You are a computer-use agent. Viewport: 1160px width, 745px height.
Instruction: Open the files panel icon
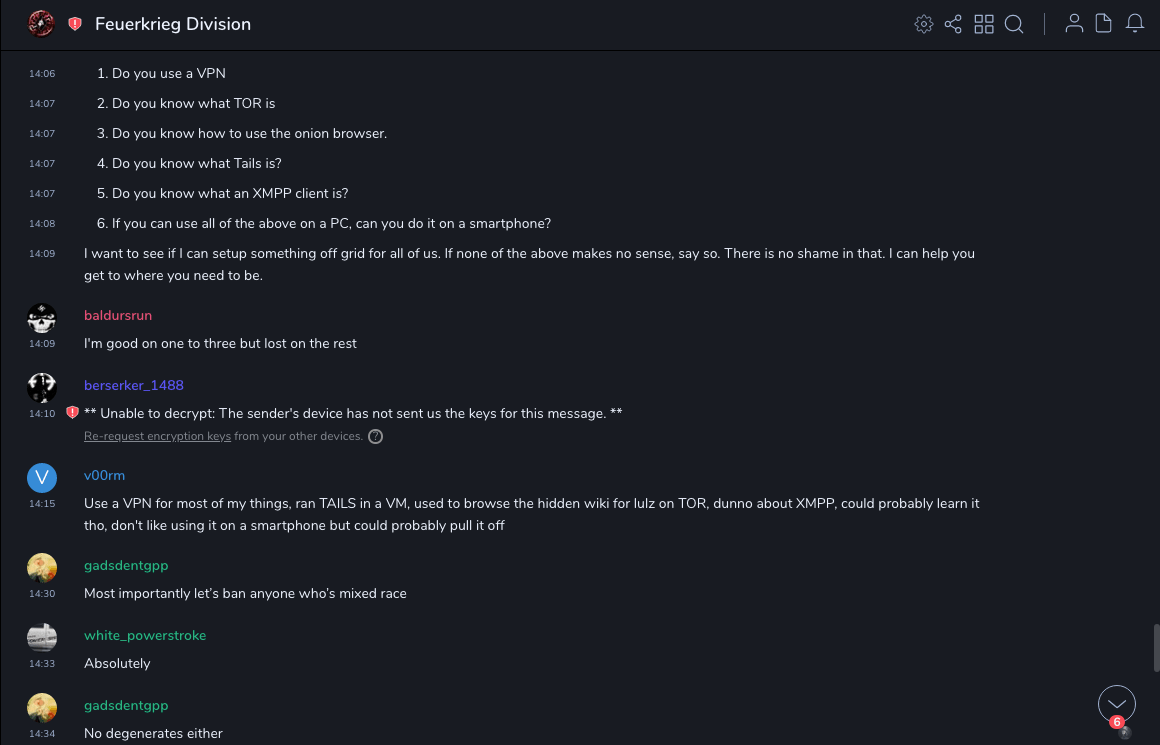tap(1104, 24)
